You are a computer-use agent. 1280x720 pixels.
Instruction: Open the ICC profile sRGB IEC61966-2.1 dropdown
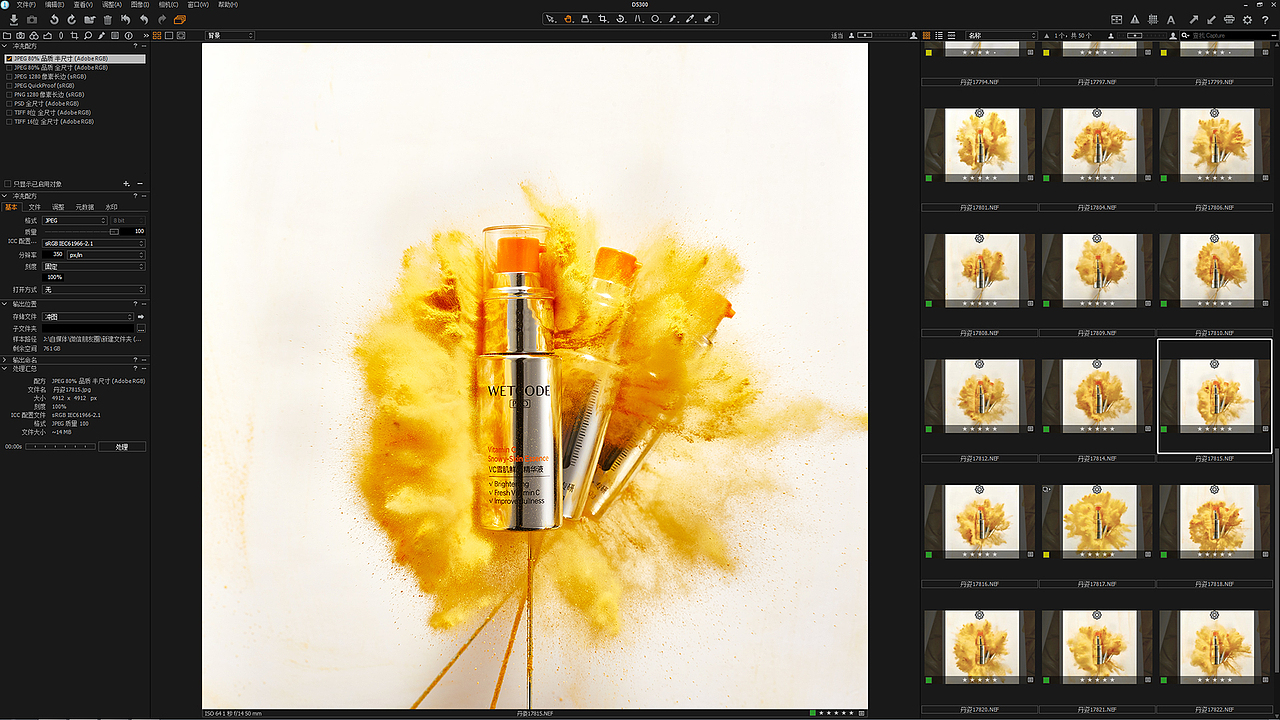[94, 243]
